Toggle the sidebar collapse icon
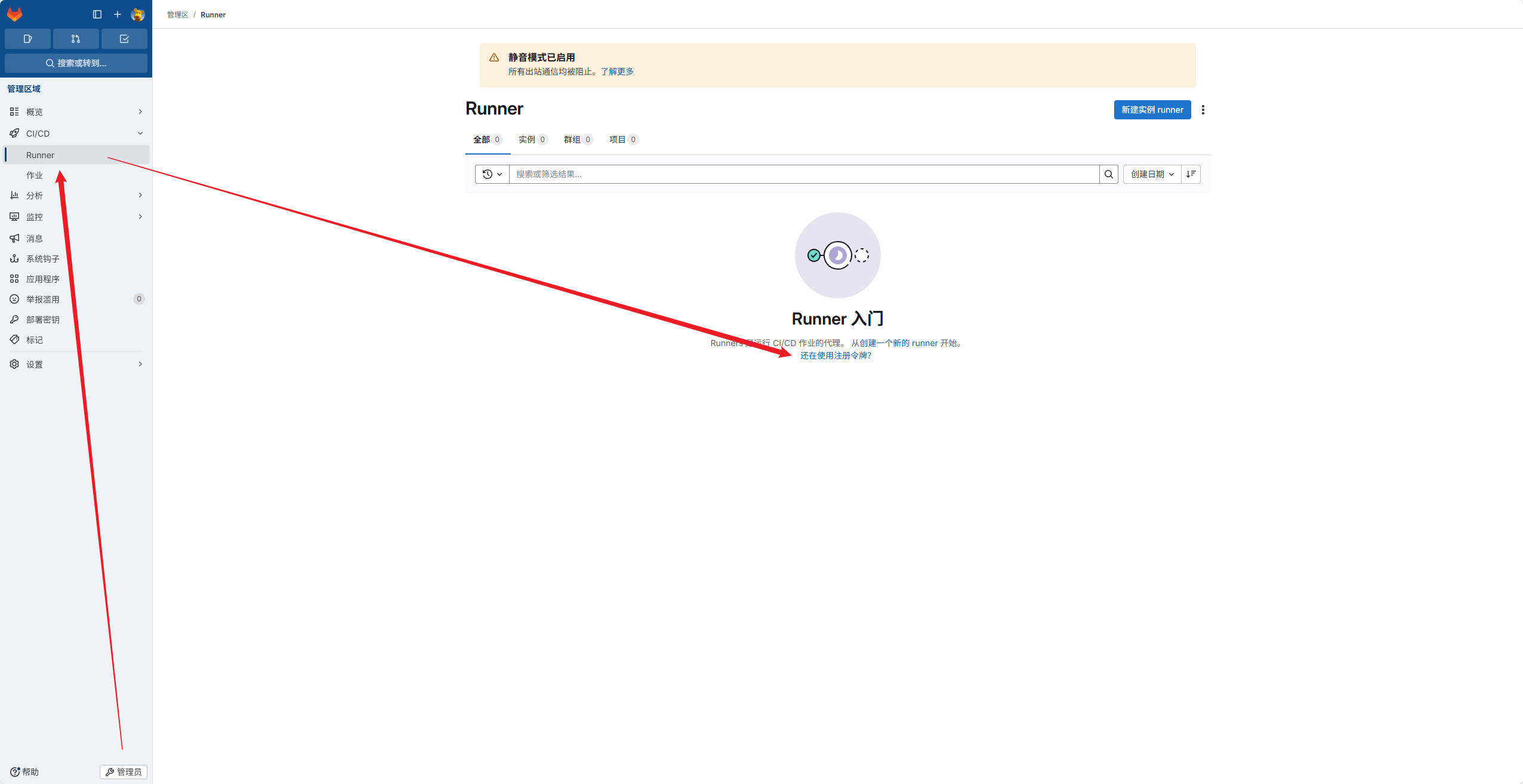1523x784 pixels. pos(97,14)
